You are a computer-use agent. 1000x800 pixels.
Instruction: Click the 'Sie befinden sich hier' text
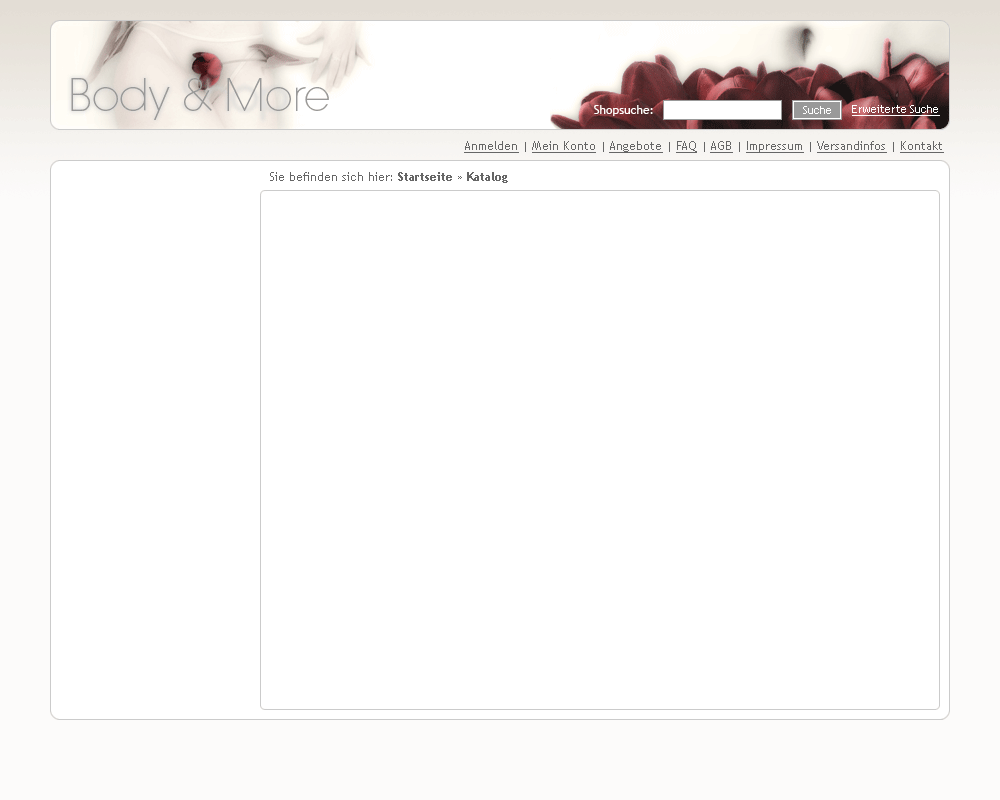click(331, 177)
